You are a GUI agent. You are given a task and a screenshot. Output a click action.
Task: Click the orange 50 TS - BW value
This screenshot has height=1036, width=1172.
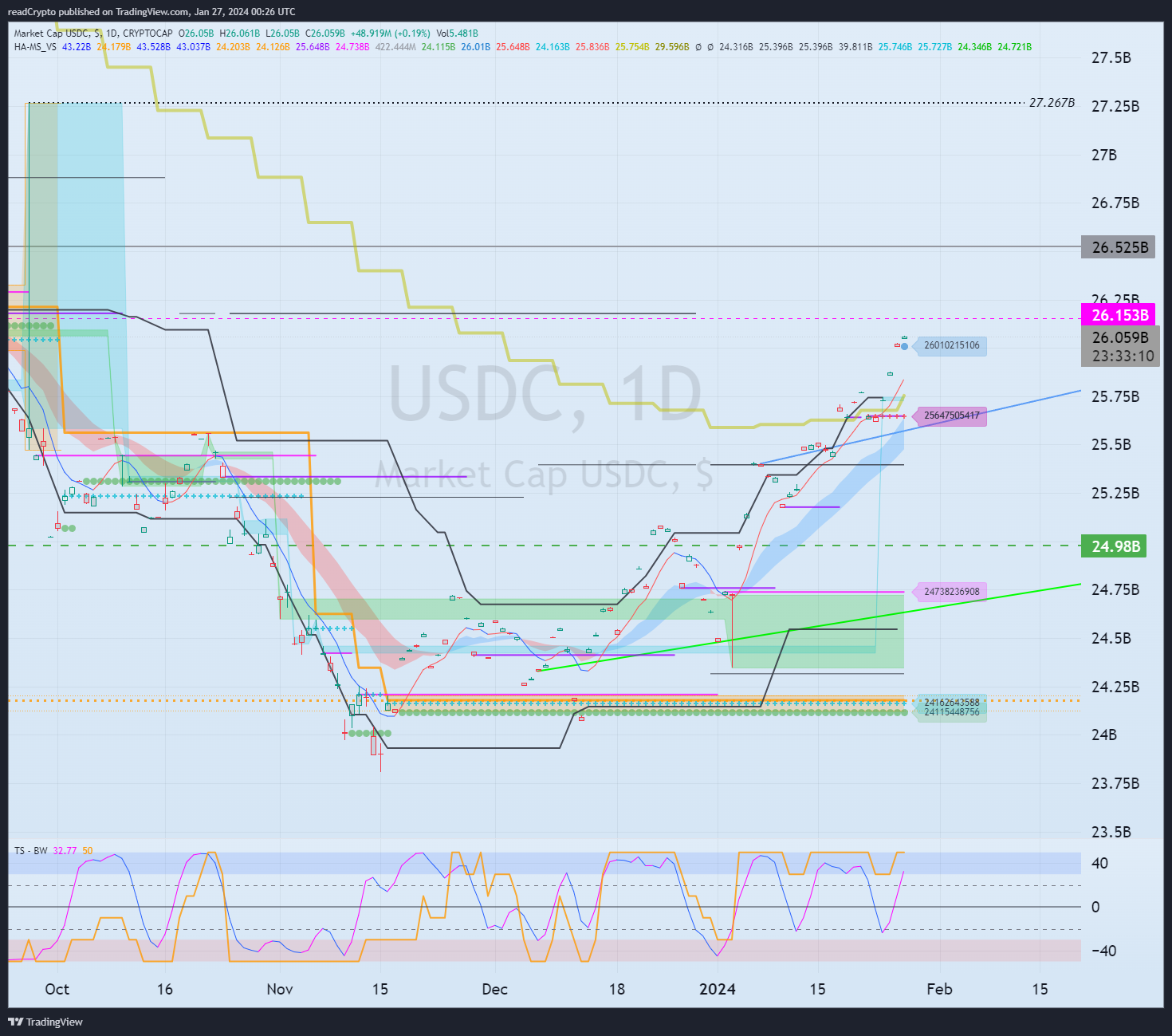87,851
